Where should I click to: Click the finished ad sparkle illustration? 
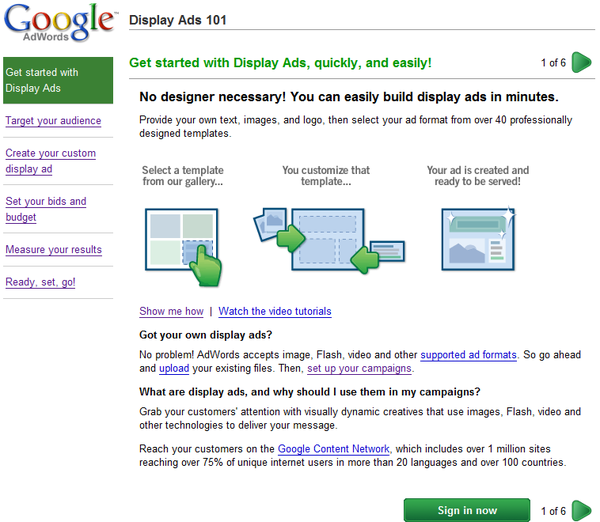(x=478, y=239)
